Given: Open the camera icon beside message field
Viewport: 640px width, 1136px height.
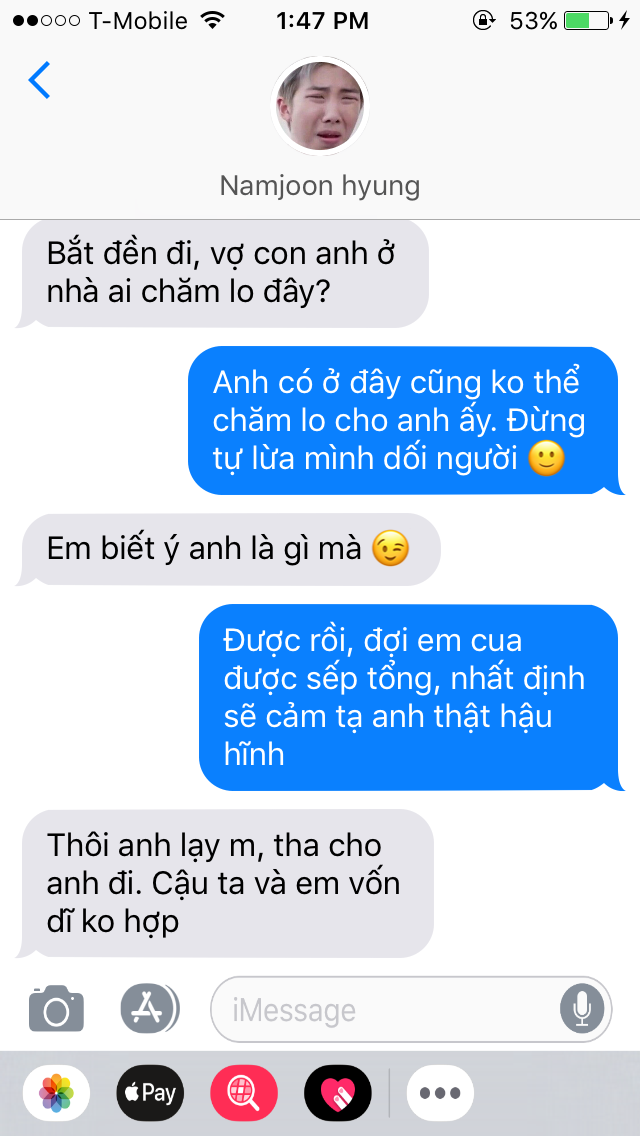Looking at the screenshot, I should [x=56, y=1008].
